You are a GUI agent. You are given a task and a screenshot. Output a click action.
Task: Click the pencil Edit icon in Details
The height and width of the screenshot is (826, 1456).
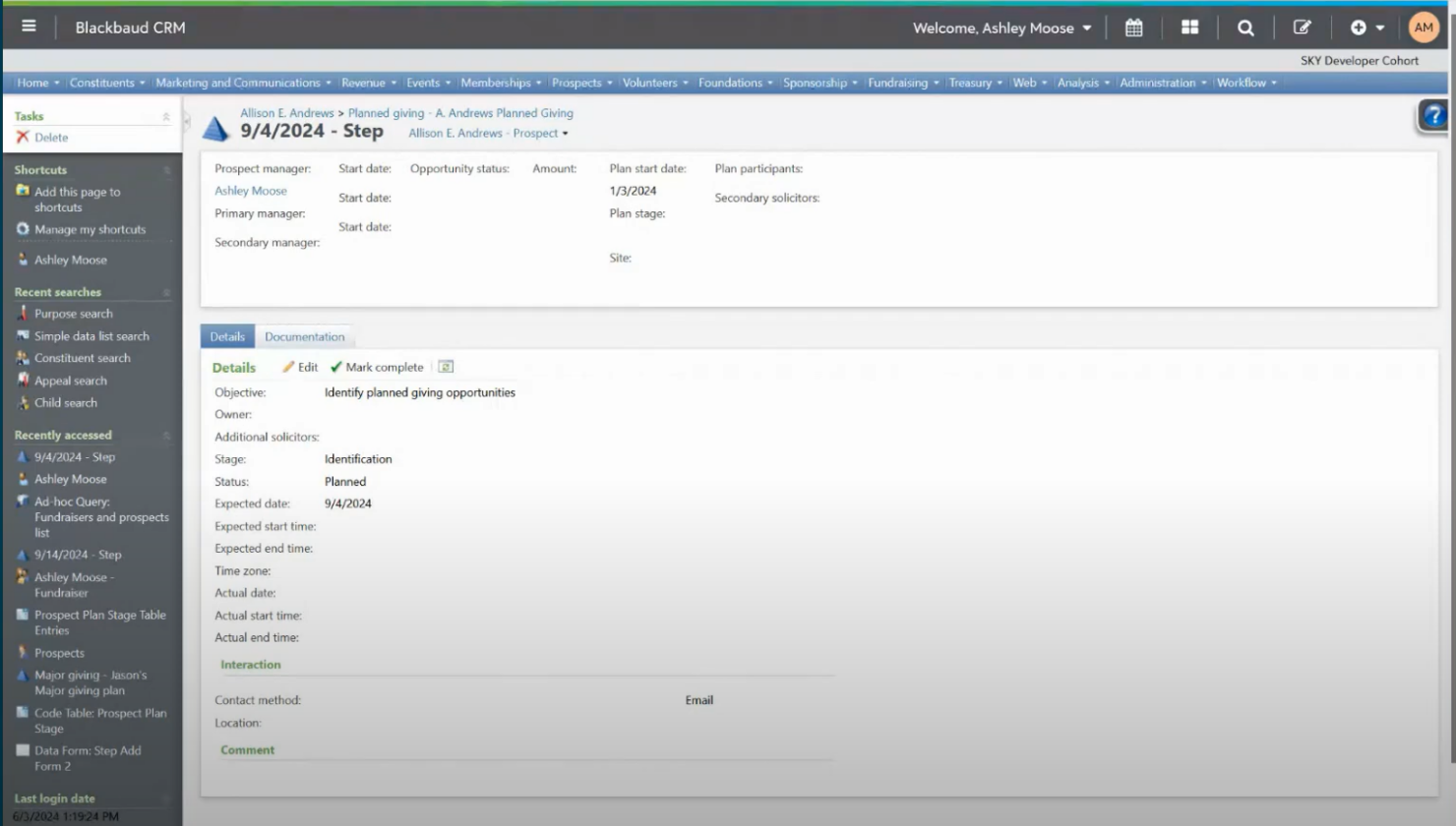point(288,367)
